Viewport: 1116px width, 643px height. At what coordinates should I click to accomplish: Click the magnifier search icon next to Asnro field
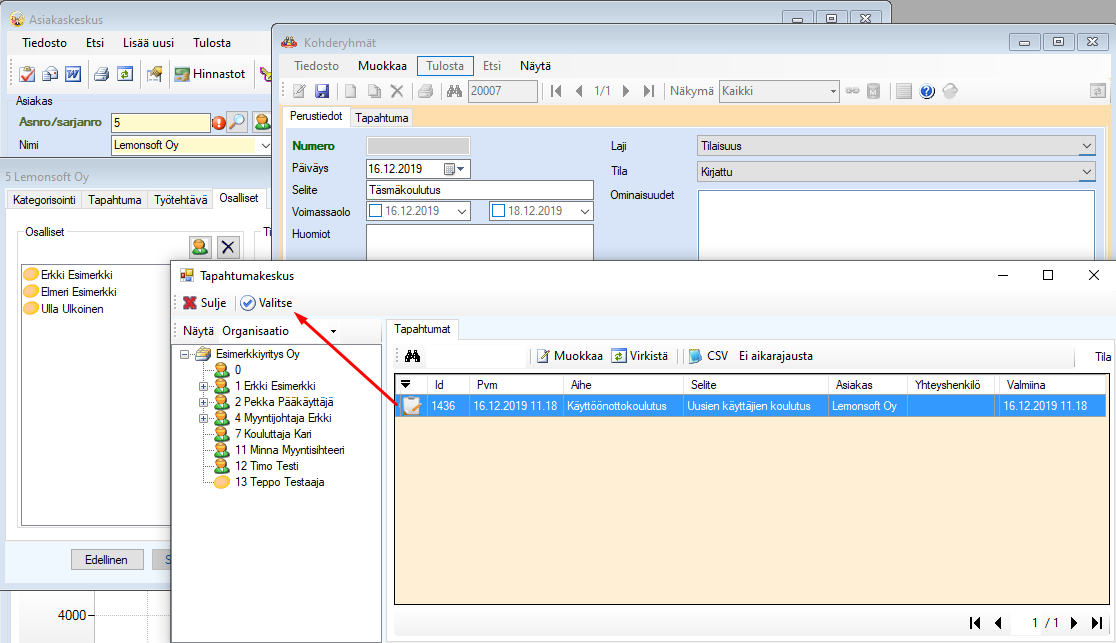[237, 122]
